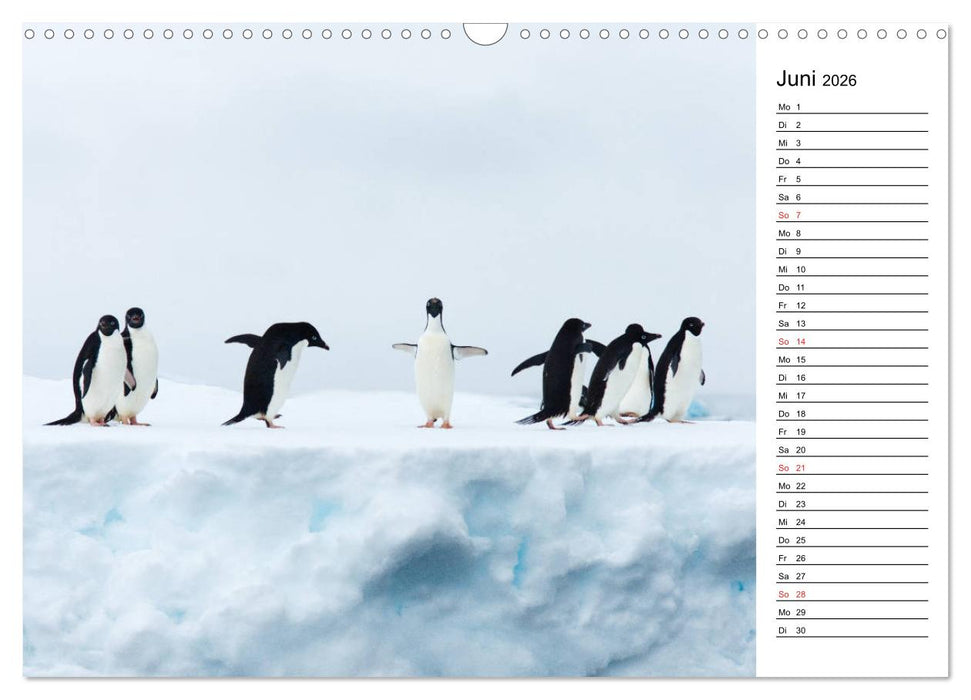Choose the Mi 17 date row

point(852,395)
